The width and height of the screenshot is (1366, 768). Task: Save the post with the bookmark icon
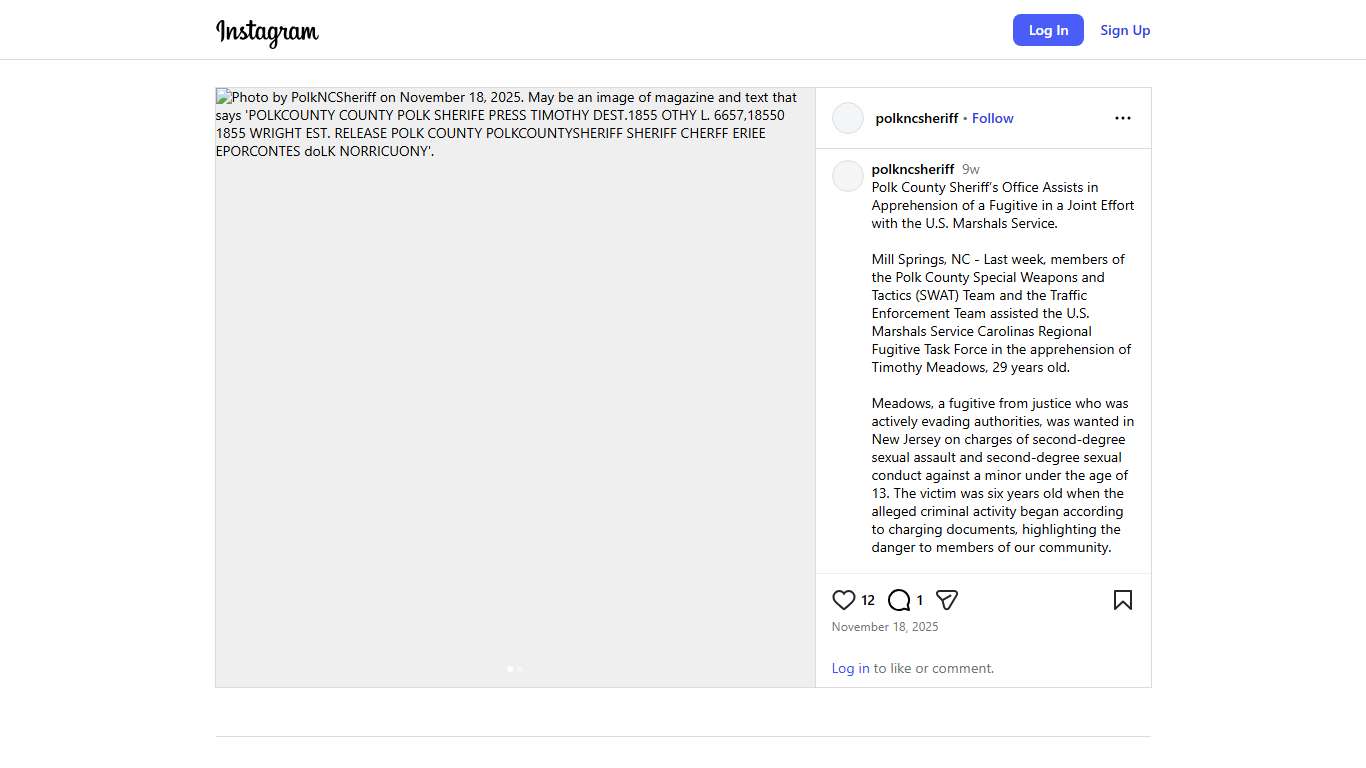pos(1123,600)
